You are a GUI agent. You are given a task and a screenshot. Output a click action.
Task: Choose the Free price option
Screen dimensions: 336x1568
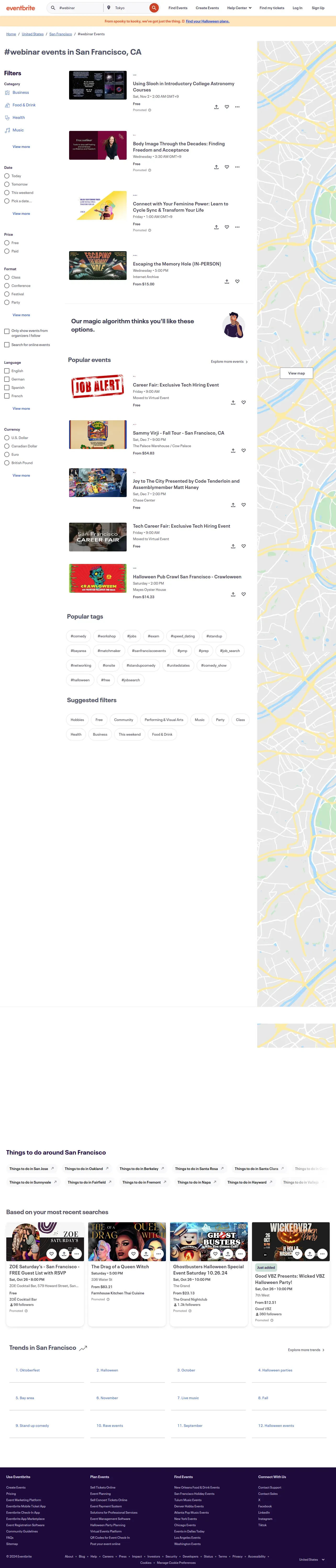tap(7, 243)
